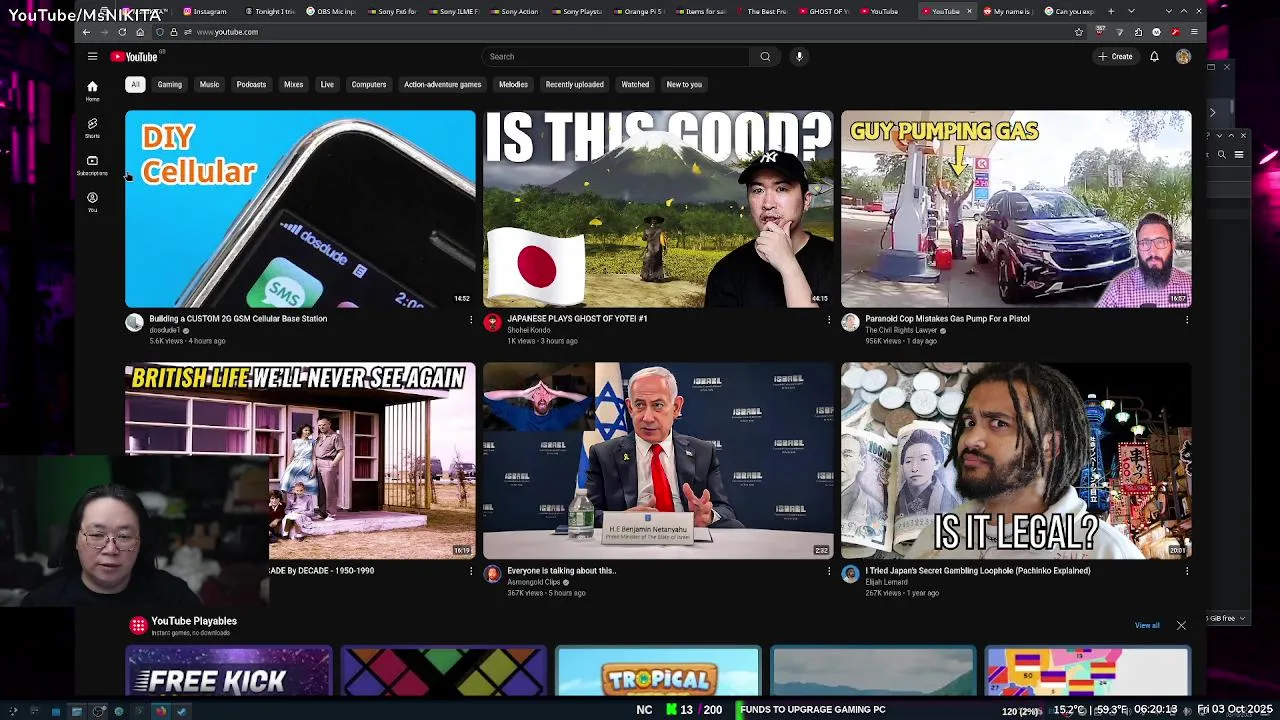Viewport: 1280px width, 720px height.
Task: Select the Watched filter chip
Action: coord(635,85)
